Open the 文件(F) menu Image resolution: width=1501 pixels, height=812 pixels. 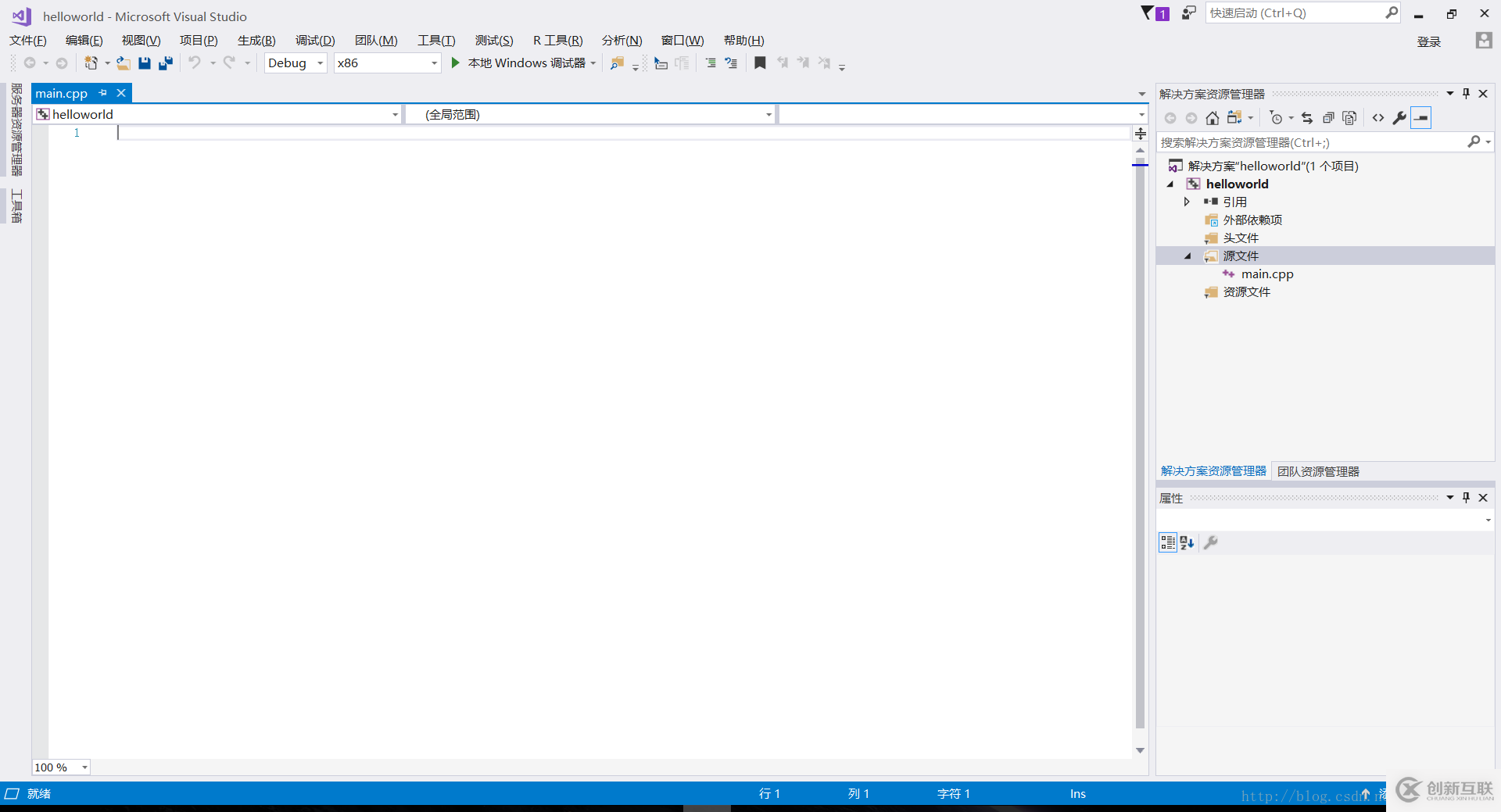pos(28,41)
